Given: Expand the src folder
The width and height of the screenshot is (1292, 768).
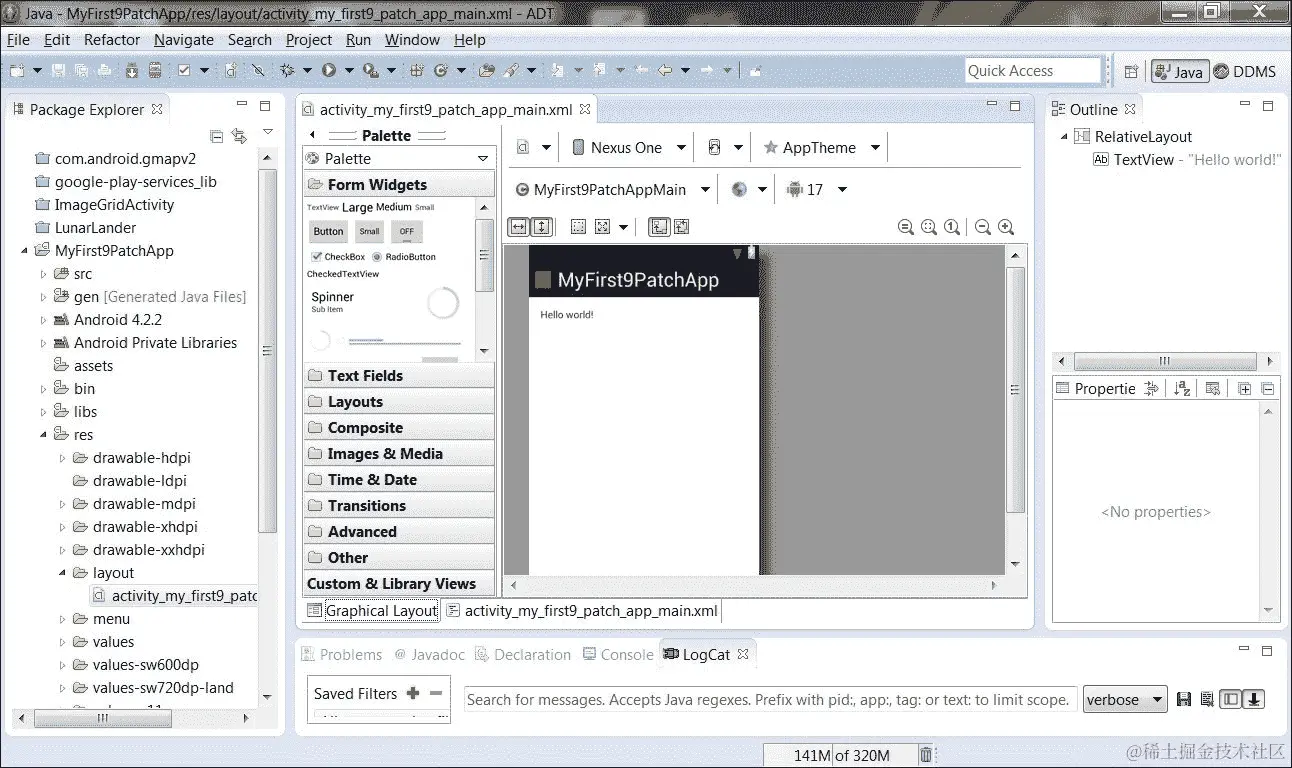Looking at the screenshot, I should [43, 274].
